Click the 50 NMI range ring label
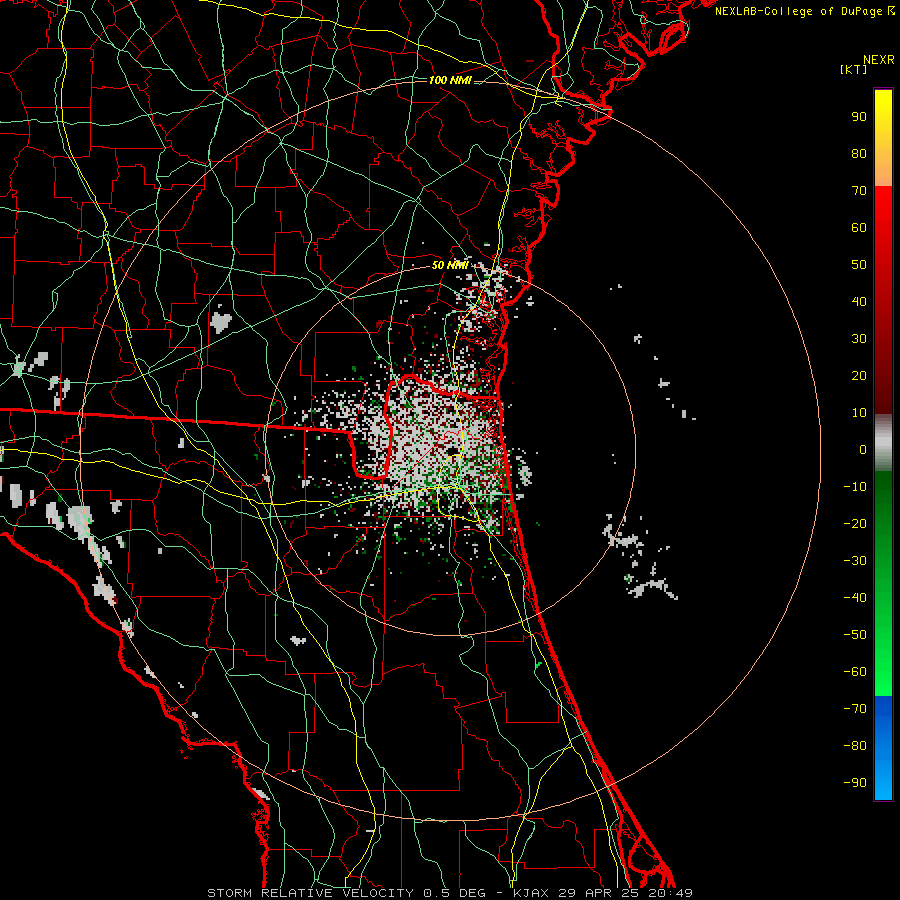Image resolution: width=900 pixels, height=900 pixels. coord(450,265)
